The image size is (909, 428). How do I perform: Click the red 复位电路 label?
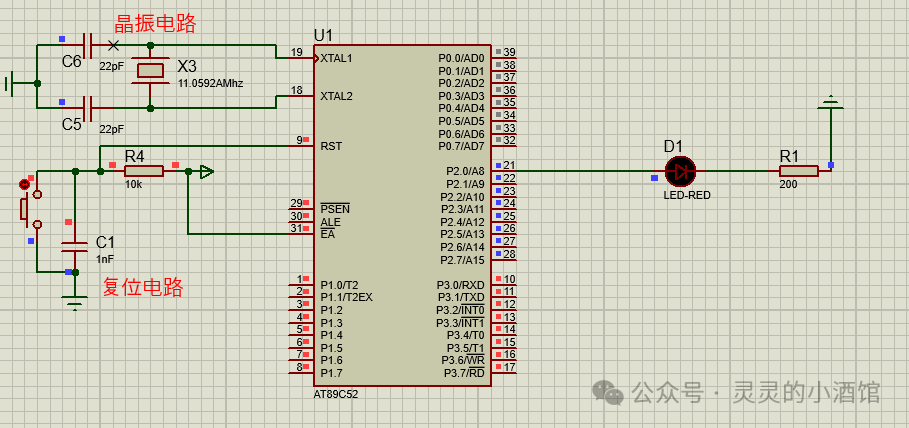(x=143, y=286)
